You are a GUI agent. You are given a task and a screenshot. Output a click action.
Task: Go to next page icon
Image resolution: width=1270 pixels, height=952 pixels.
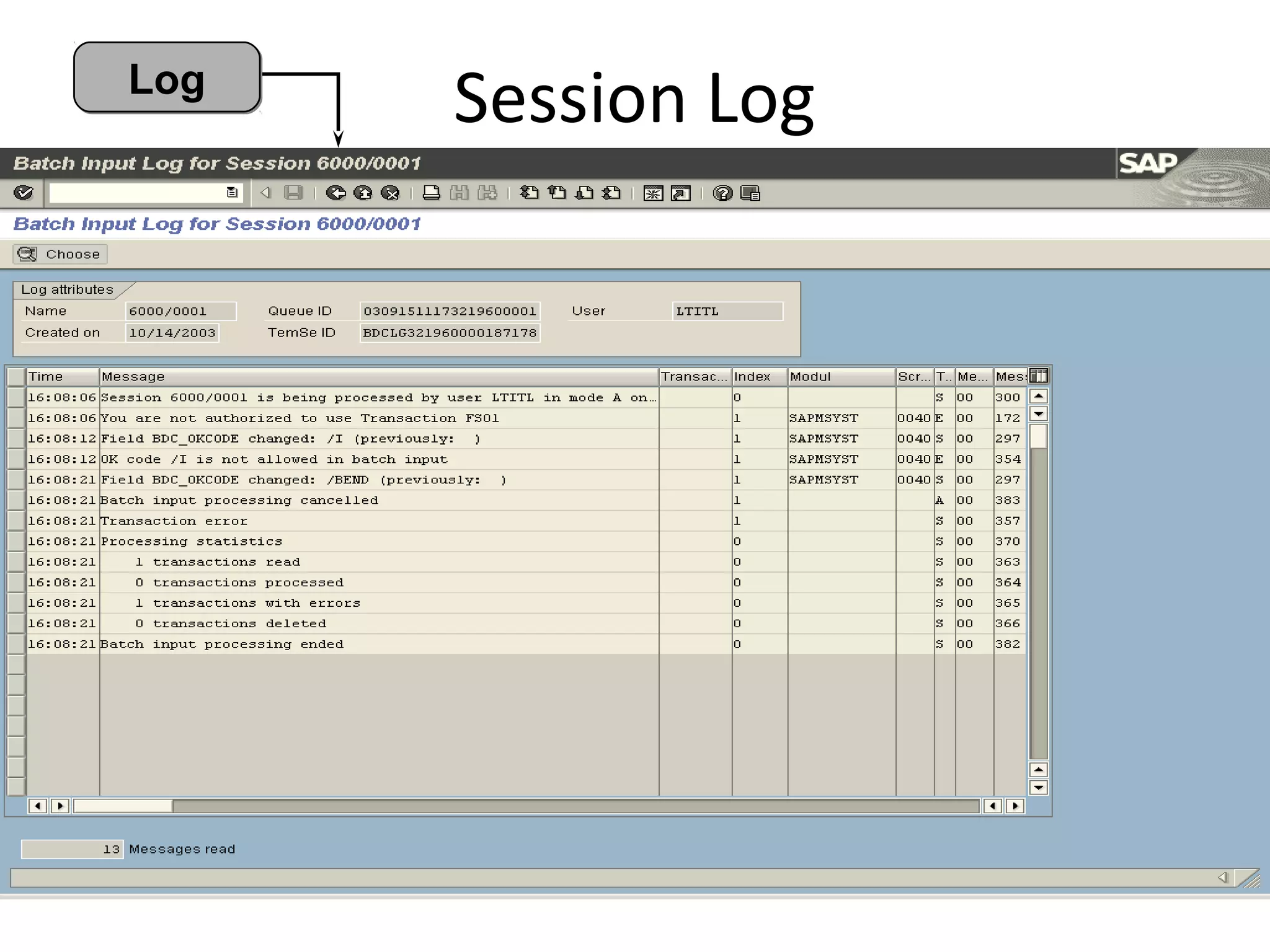[x=584, y=193]
